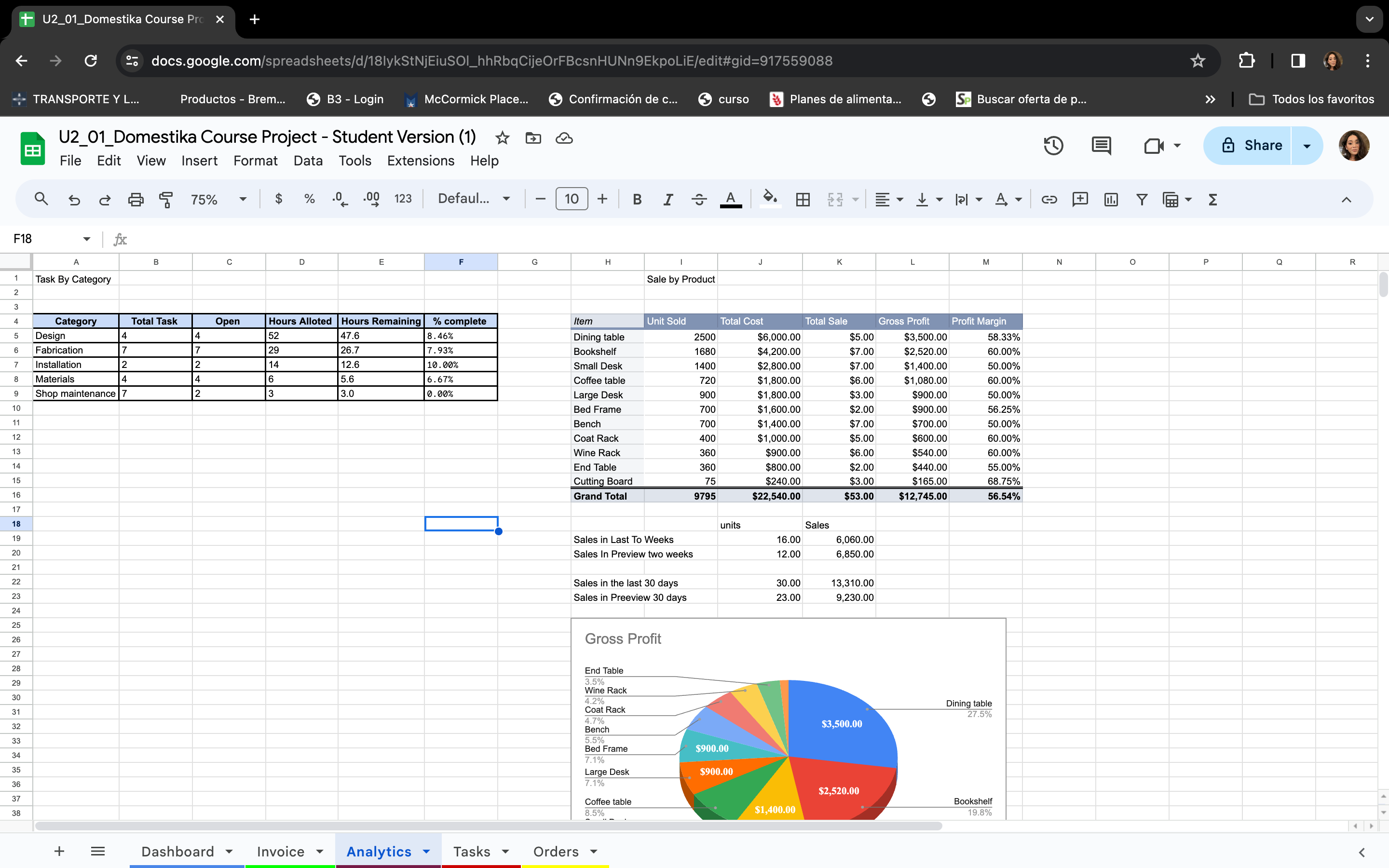This screenshot has width=1389, height=868.
Task: Insert a chart
Action: [1111, 199]
